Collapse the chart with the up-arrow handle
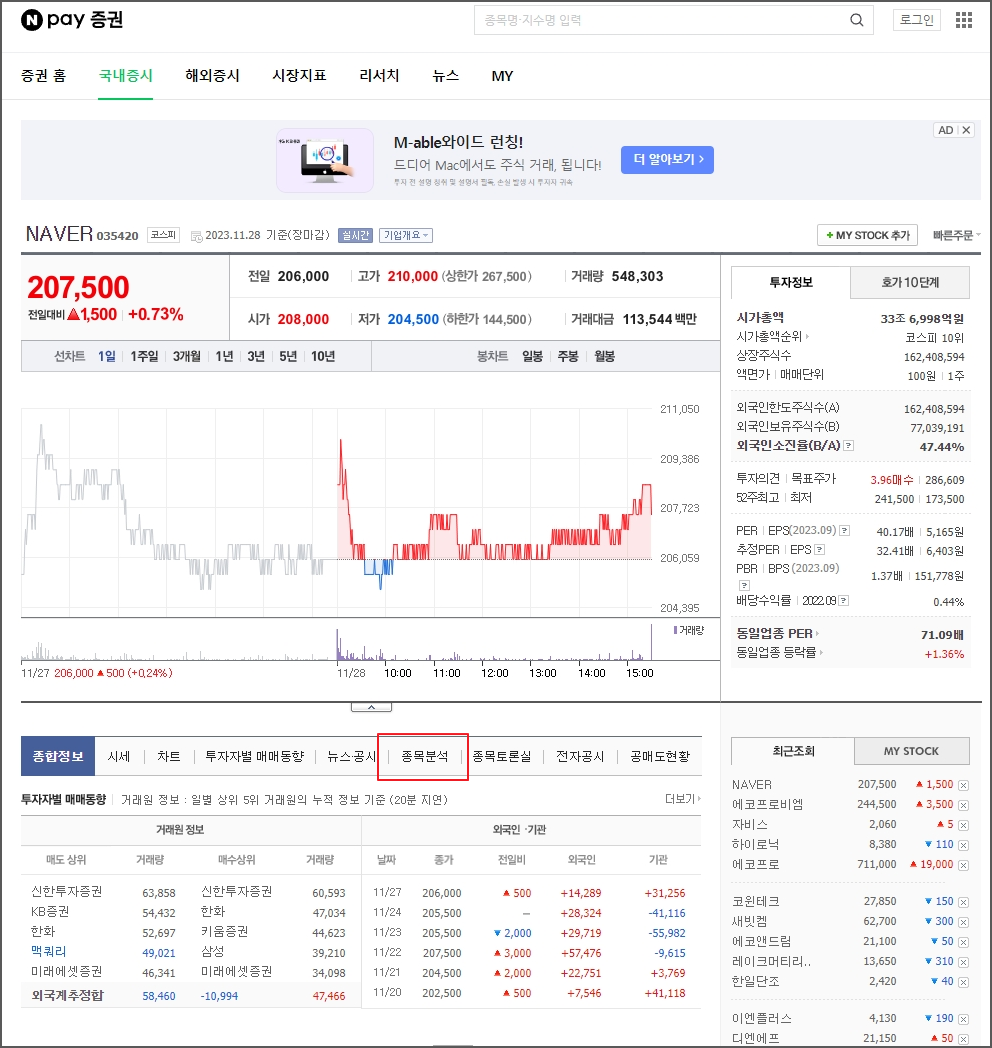Screen dimensions: 992x1048 tap(372, 707)
